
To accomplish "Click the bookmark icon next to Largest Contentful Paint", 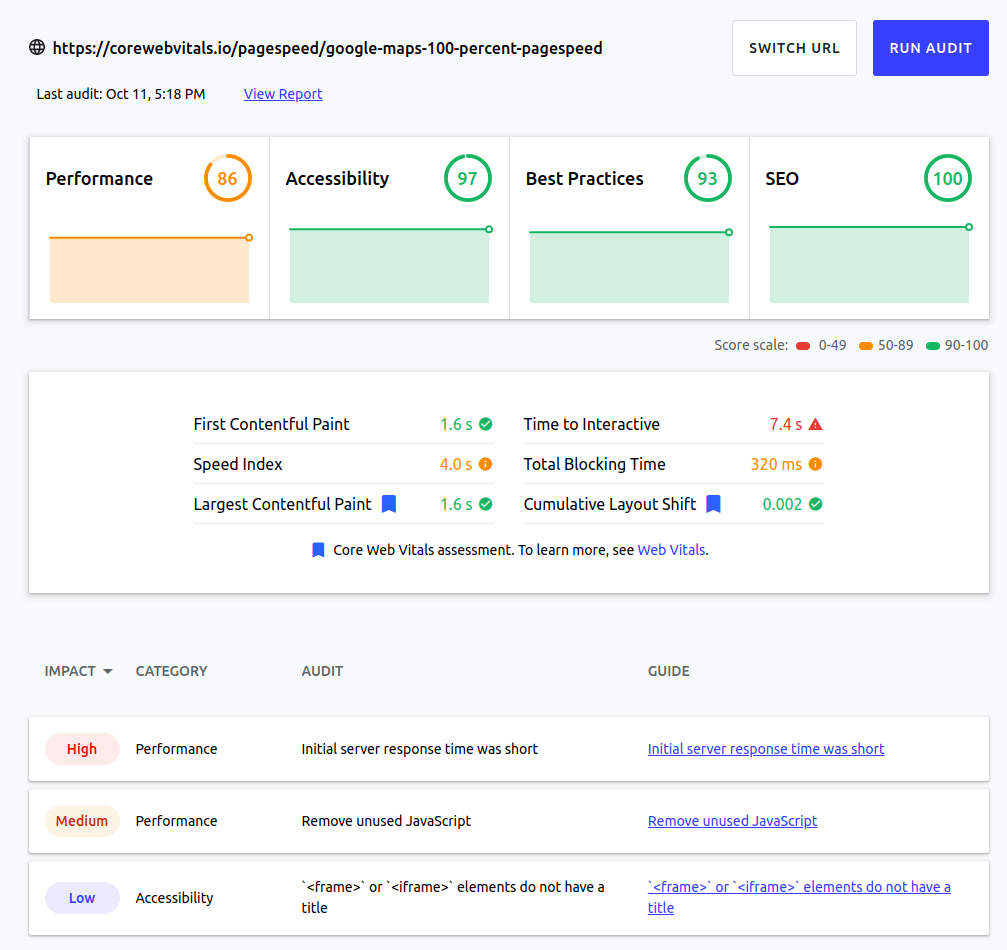I will pos(389,504).
